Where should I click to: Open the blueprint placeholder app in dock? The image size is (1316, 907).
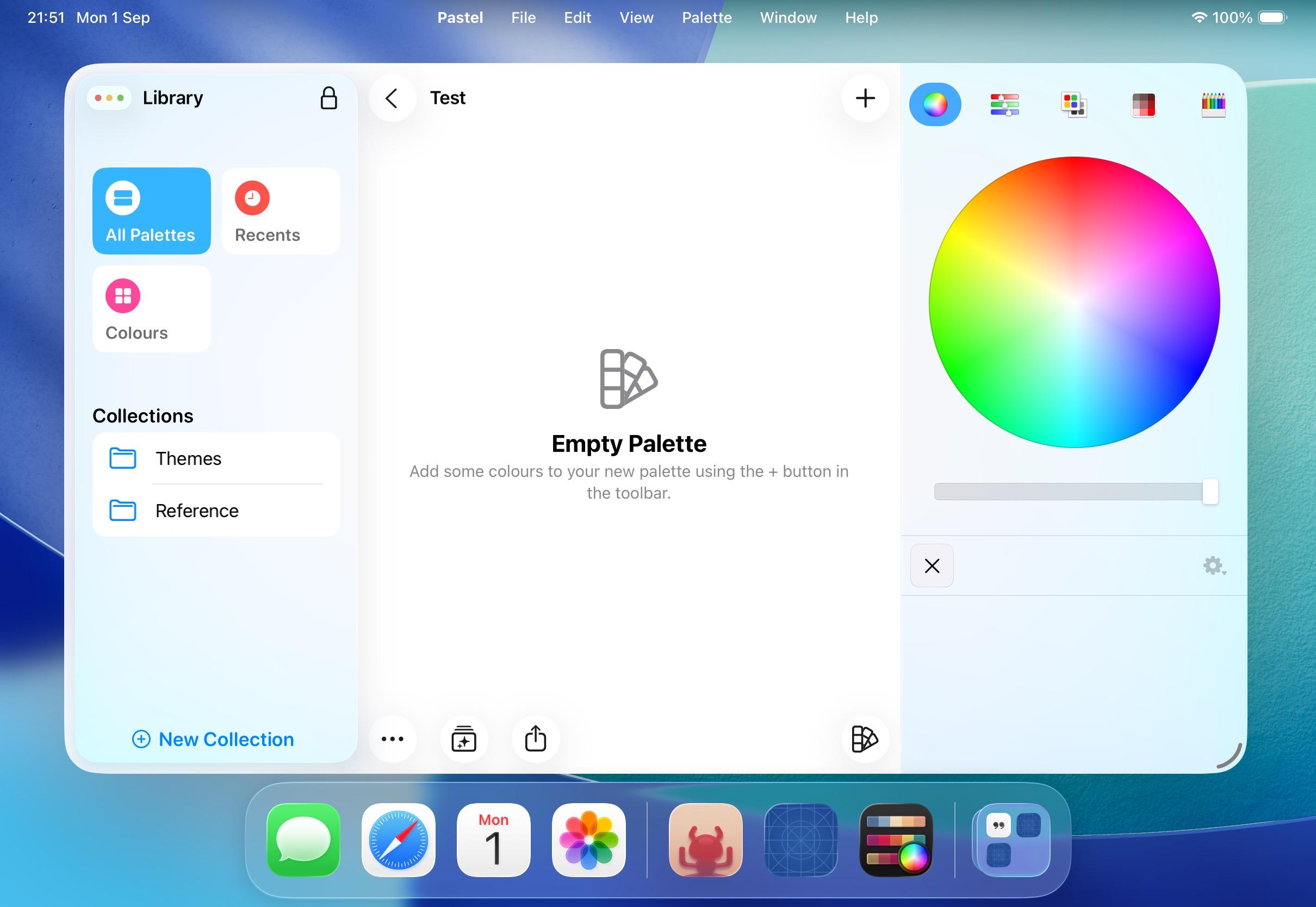pos(800,840)
